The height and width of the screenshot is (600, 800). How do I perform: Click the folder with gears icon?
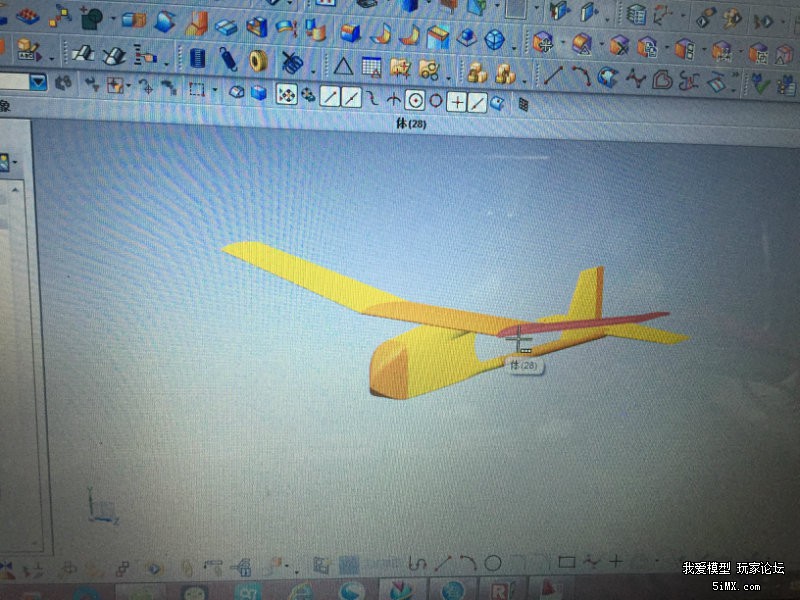pyautogui.click(x=429, y=70)
